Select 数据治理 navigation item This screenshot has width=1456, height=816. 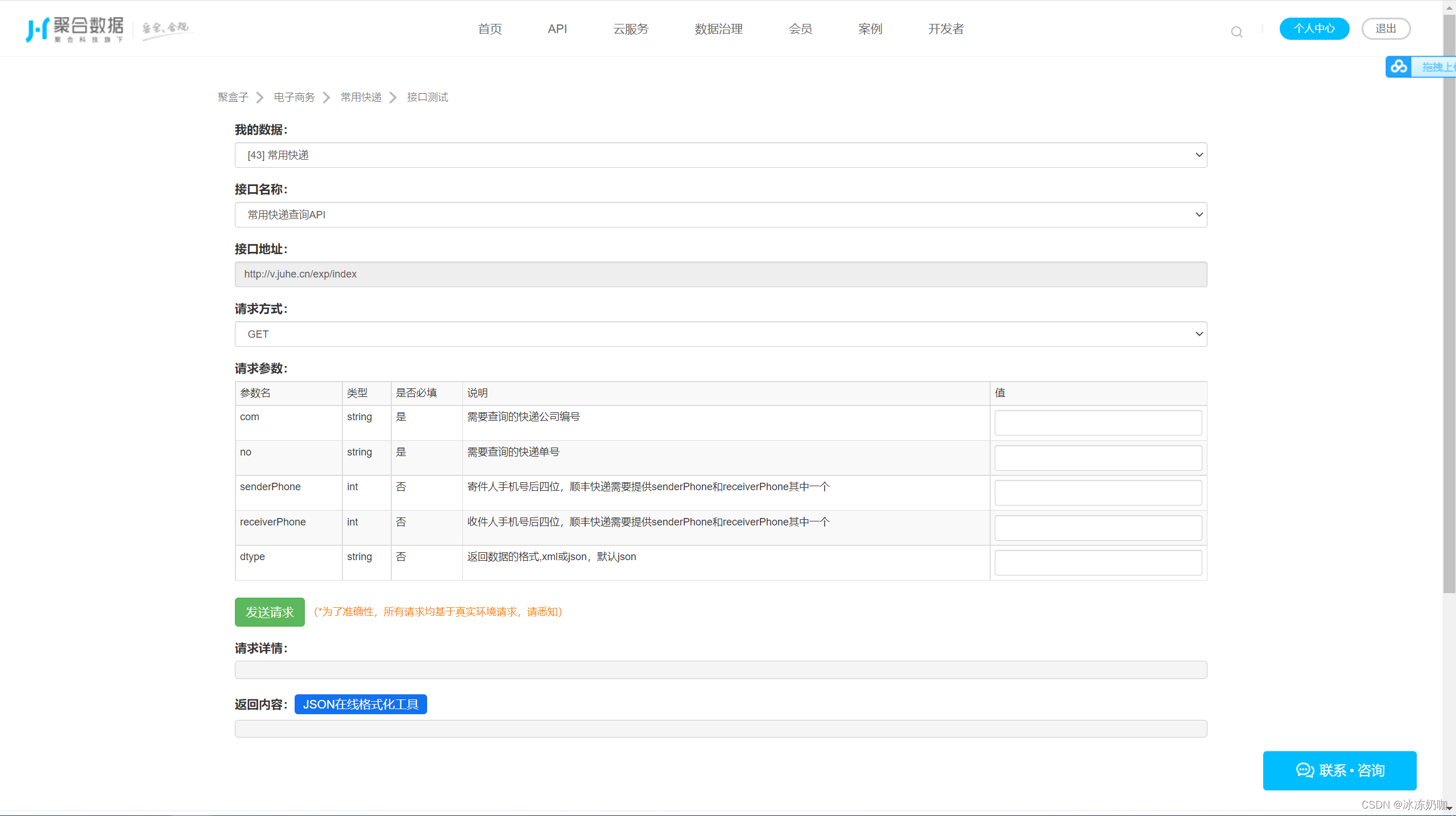pos(718,29)
